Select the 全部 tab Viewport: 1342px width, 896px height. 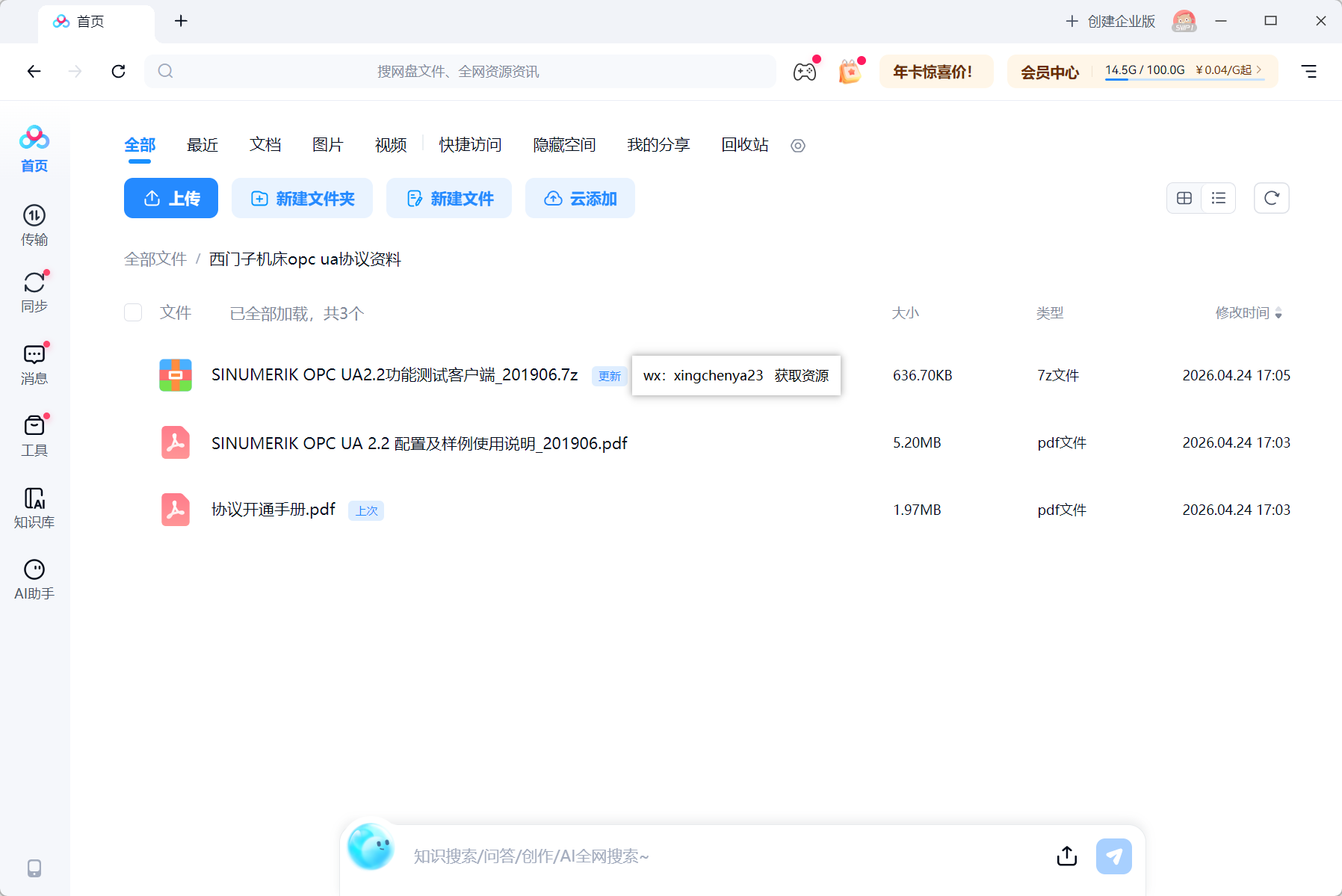click(x=140, y=145)
